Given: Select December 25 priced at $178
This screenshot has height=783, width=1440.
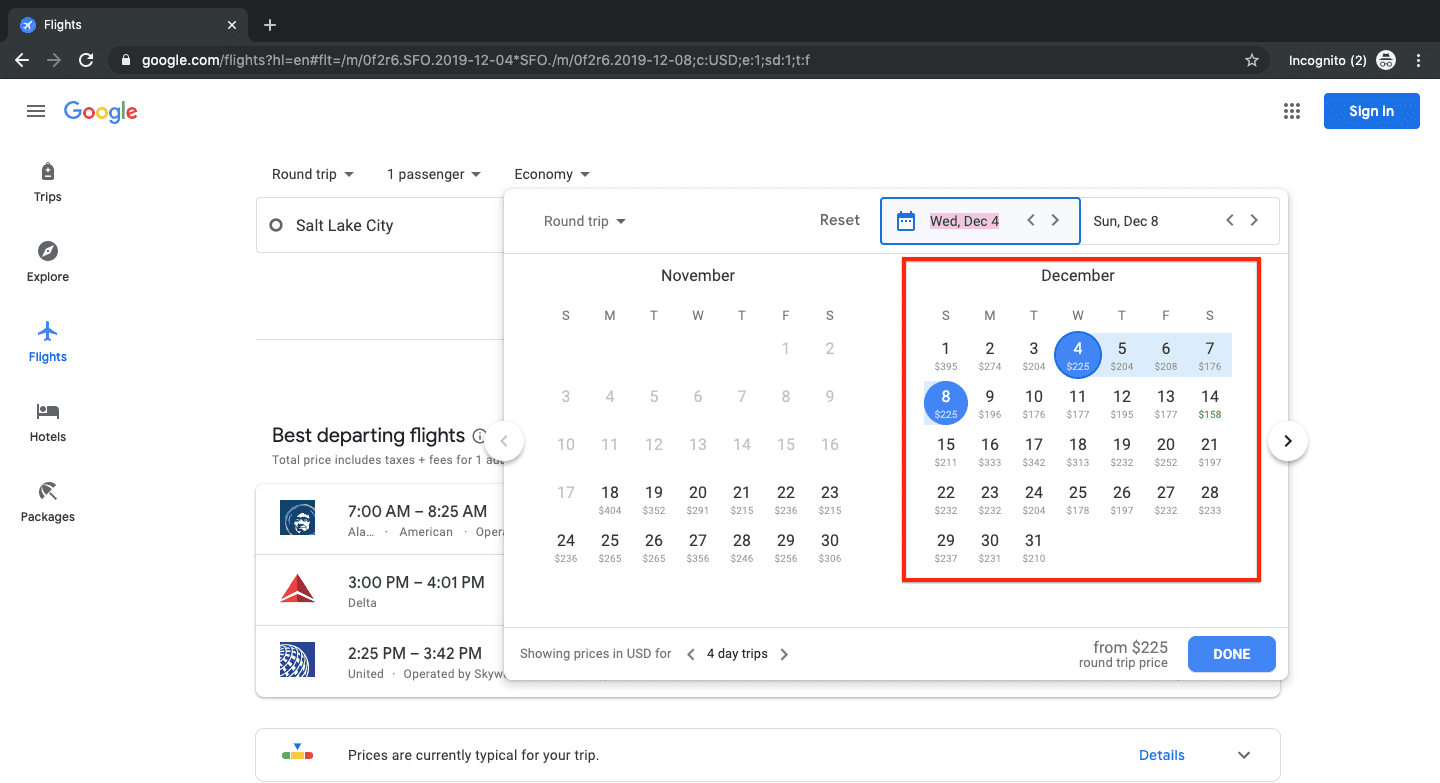Looking at the screenshot, I should 1078,498.
